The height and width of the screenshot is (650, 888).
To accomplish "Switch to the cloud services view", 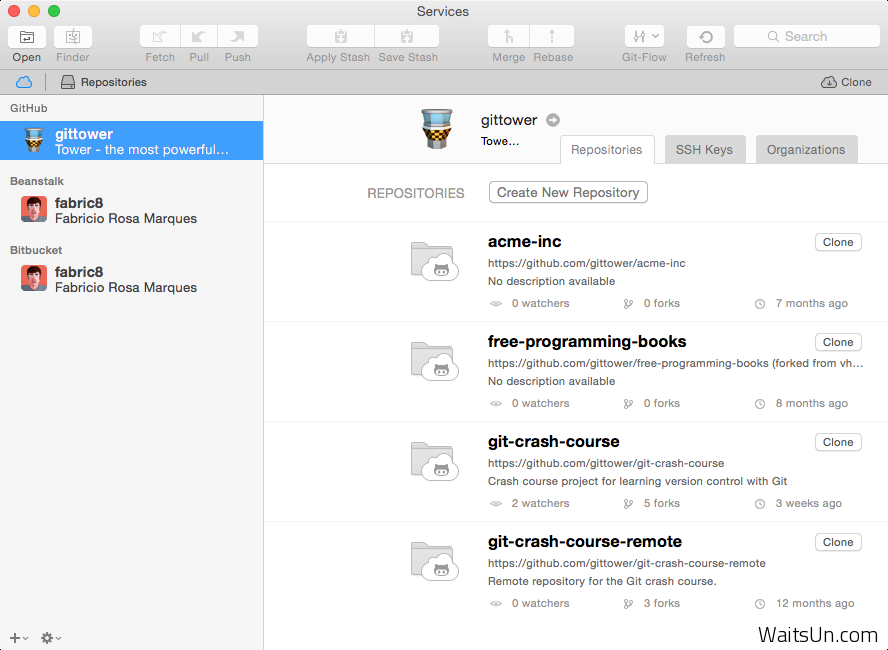I will click(24, 82).
